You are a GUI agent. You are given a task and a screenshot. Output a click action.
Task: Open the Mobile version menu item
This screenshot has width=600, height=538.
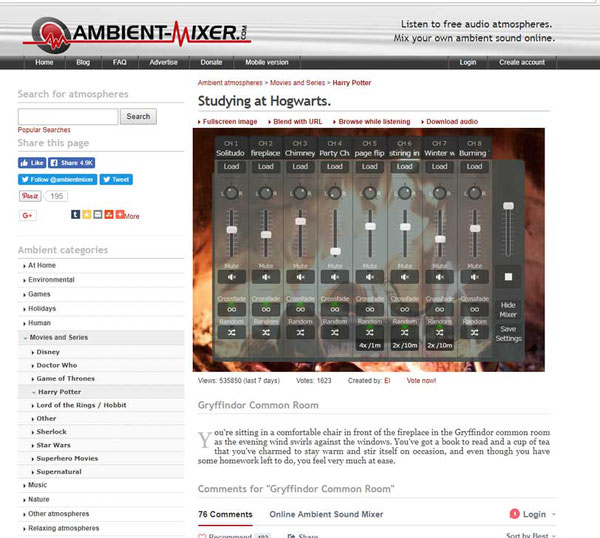click(x=267, y=62)
